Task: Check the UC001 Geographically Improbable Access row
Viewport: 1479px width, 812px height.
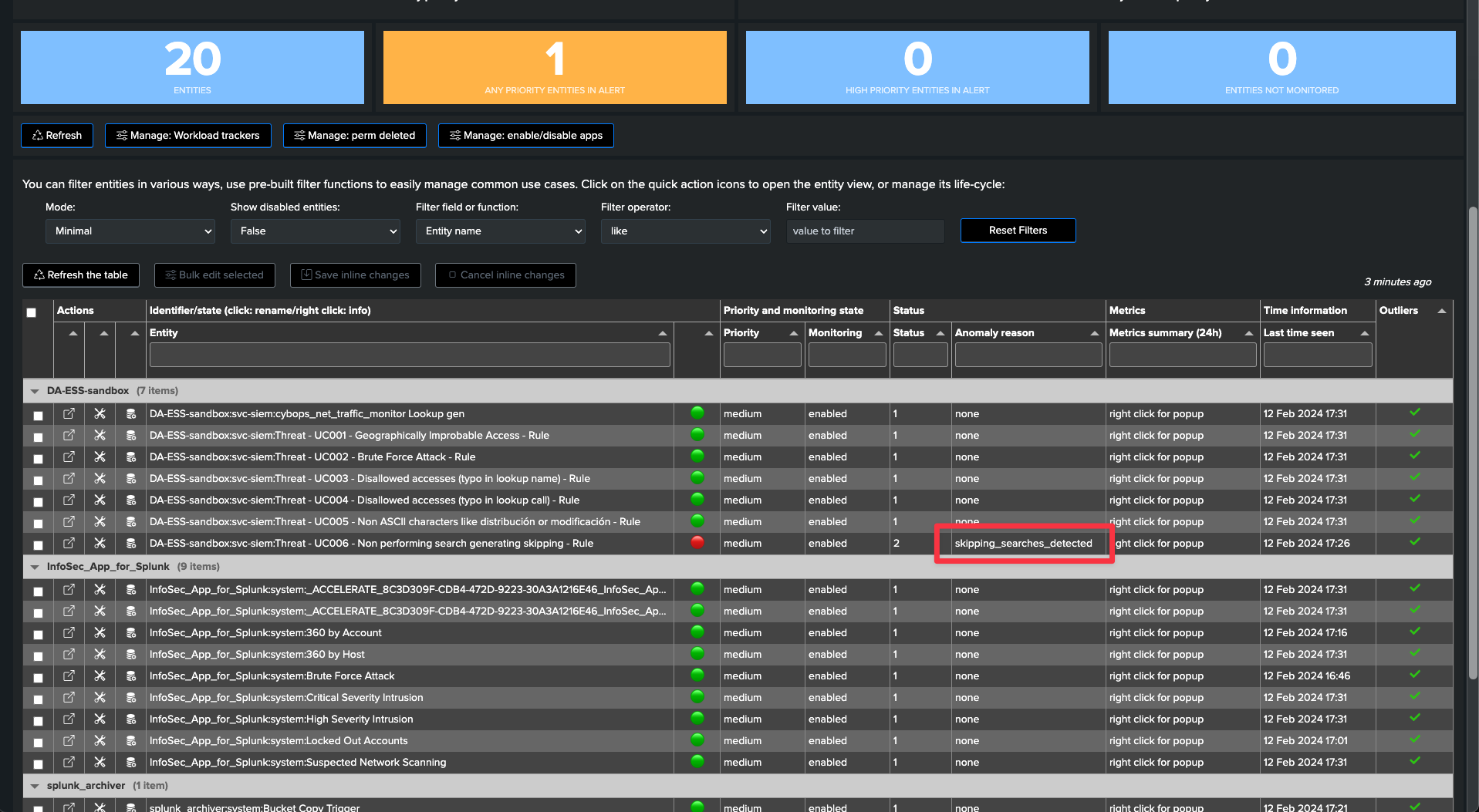Action: [38, 436]
